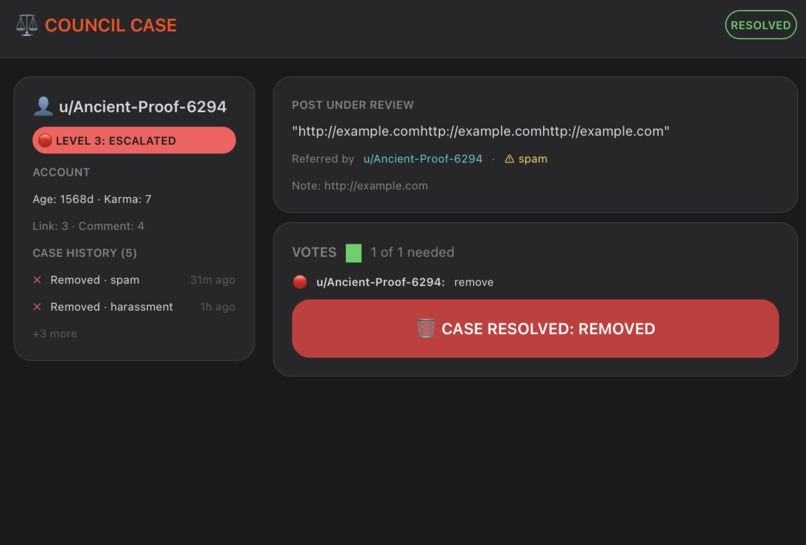
Task: Click the COUNCIL CASE title
Action: tap(111, 25)
